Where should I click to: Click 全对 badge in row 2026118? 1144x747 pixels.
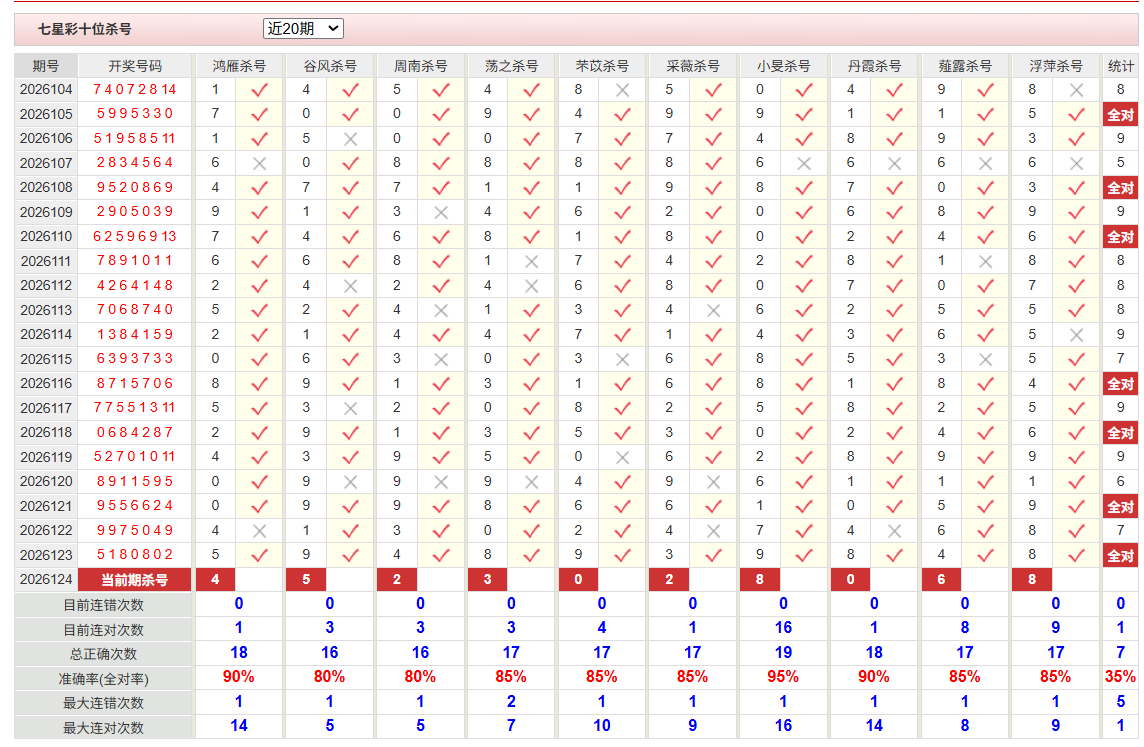pyautogui.click(x=1121, y=433)
